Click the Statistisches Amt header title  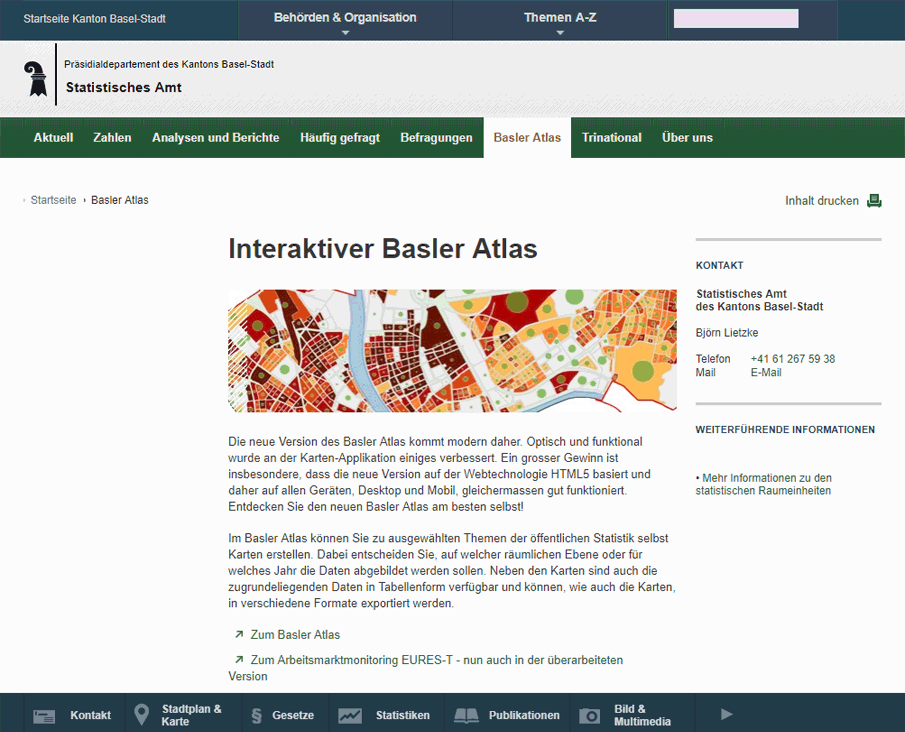124,87
